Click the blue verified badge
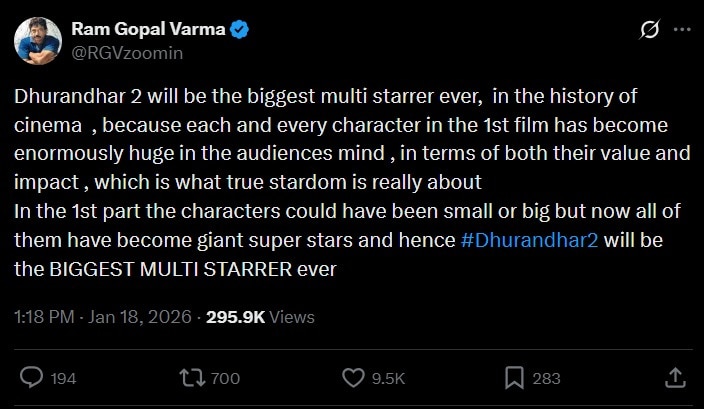The width and height of the screenshot is (704, 409). 239,30
